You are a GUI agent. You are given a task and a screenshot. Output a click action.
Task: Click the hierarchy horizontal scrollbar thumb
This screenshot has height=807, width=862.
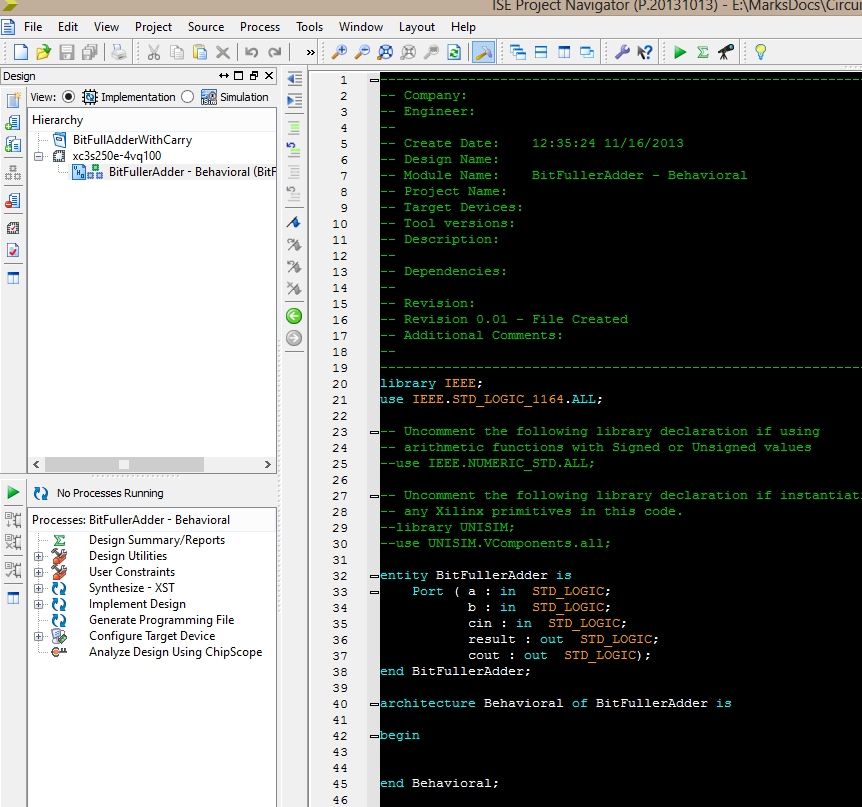(x=124, y=465)
